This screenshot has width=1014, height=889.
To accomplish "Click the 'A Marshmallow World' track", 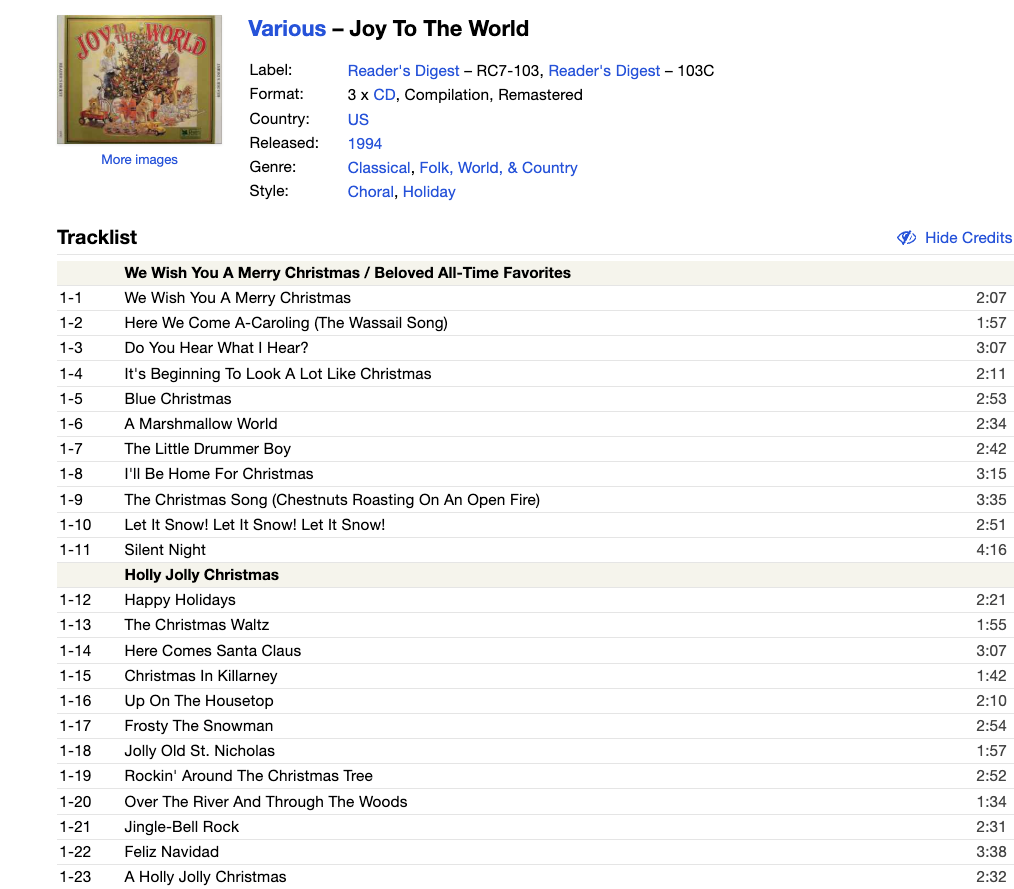I will click(x=200, y=424).
